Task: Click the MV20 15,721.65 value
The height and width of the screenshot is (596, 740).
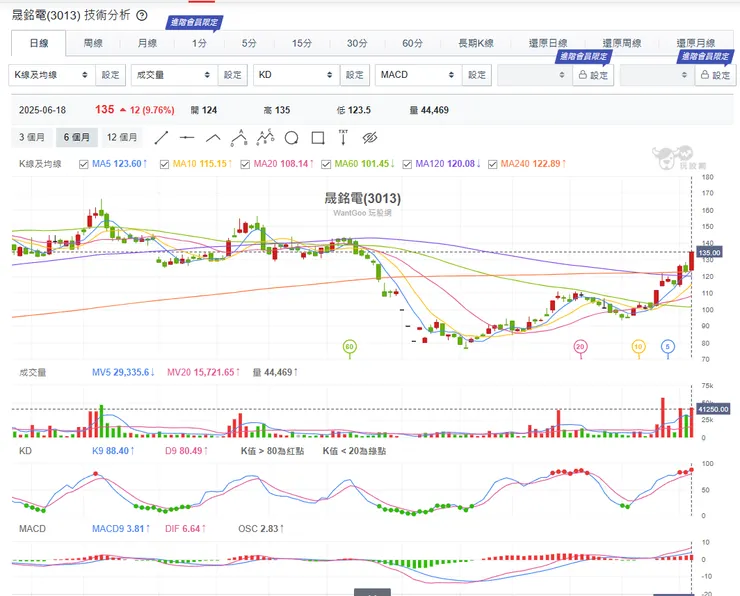Action: 204,372
